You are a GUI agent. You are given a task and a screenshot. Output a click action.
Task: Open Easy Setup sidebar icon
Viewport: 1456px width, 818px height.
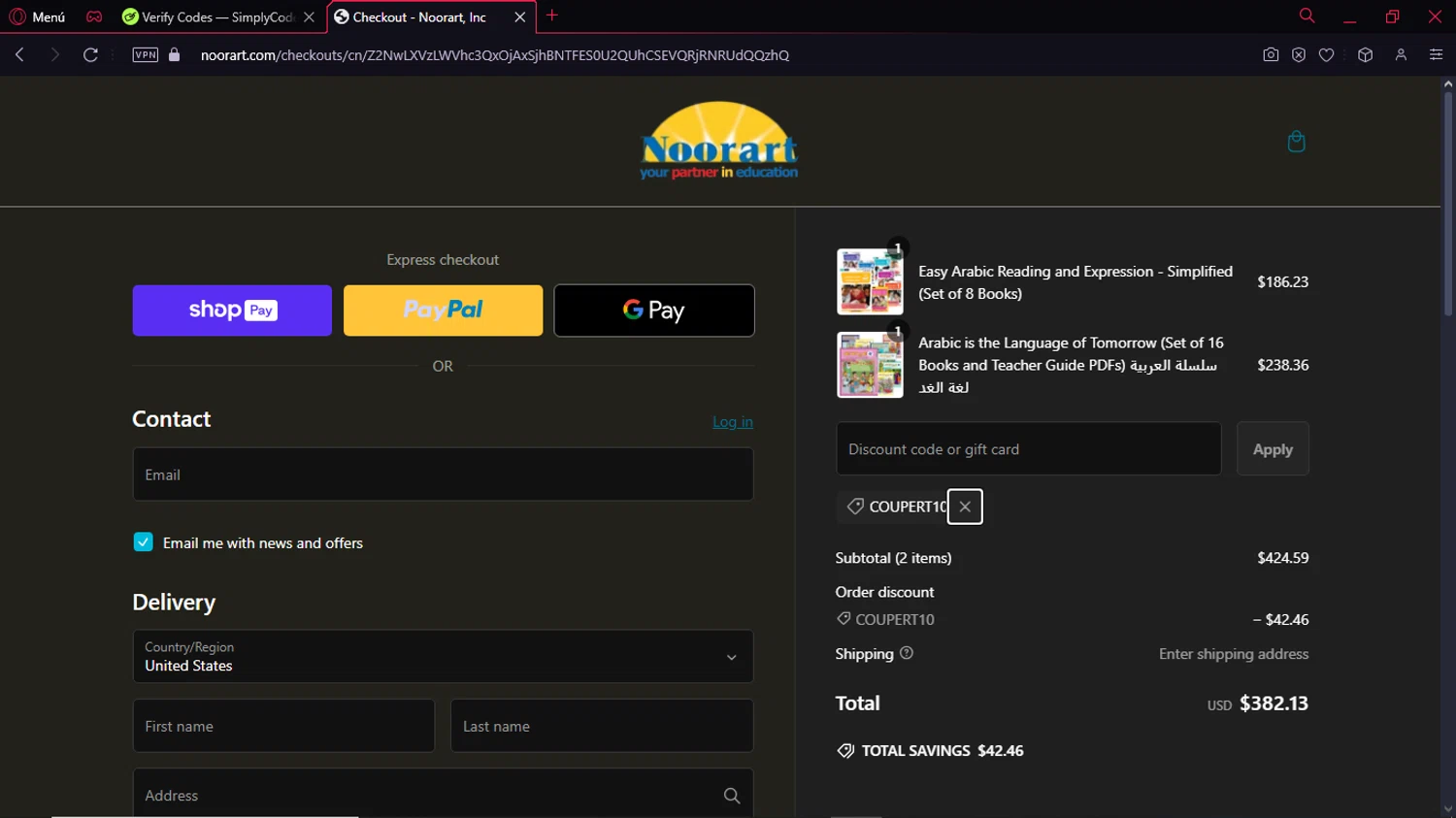click(1437, 55)
